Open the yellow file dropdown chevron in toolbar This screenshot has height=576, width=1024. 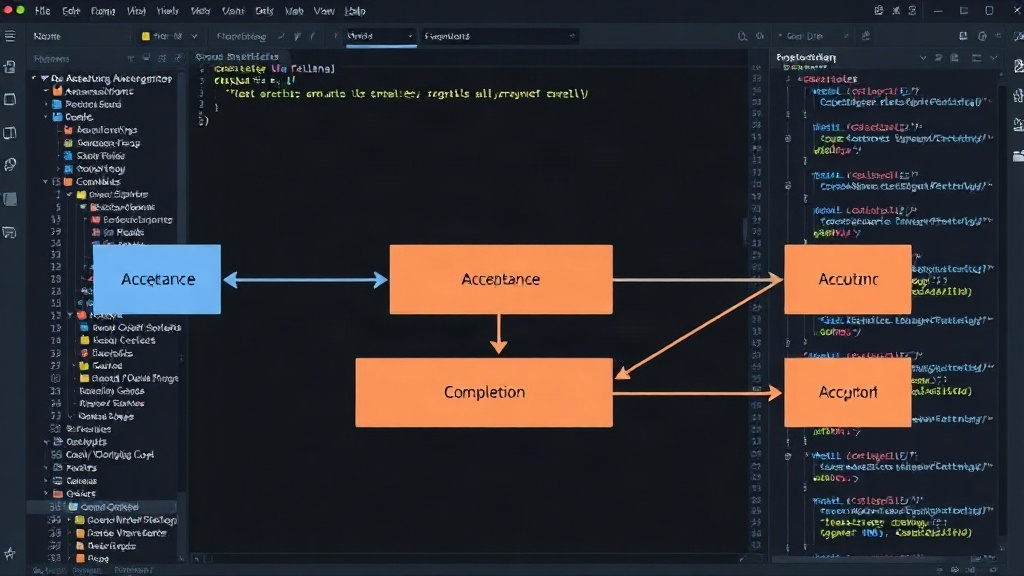[194, 37]
